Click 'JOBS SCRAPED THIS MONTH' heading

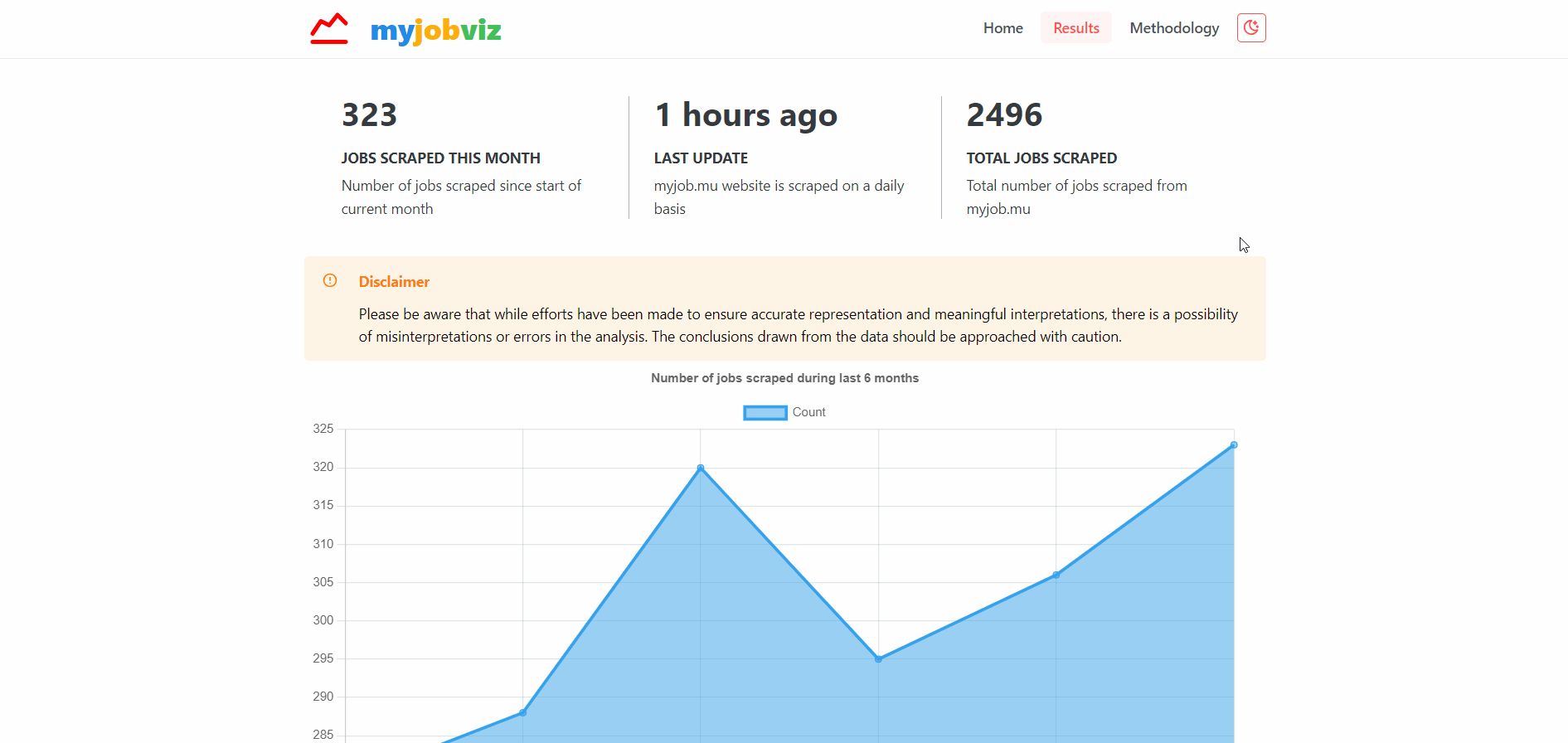[x=440, y=158]
